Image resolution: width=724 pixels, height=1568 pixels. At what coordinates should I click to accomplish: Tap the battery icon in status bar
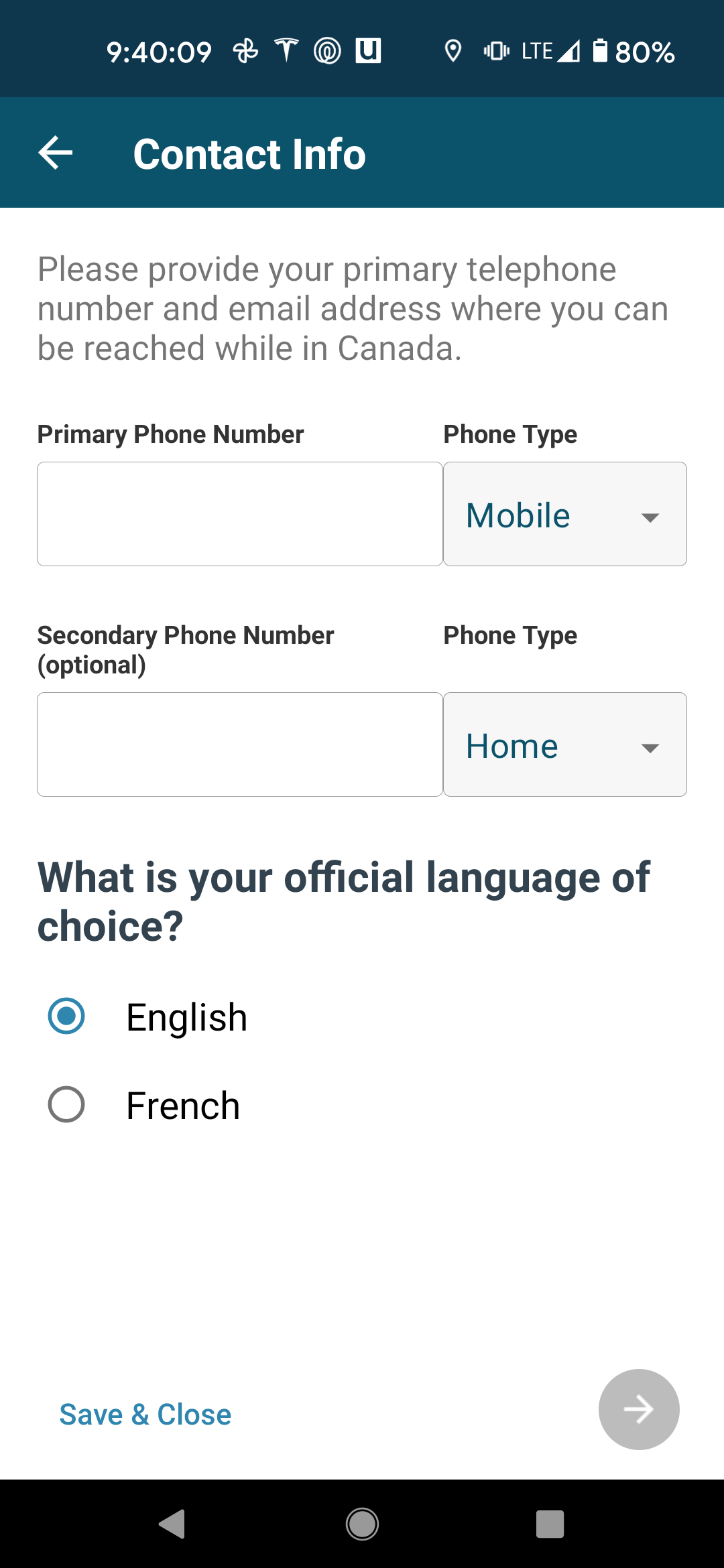(600, 51)
